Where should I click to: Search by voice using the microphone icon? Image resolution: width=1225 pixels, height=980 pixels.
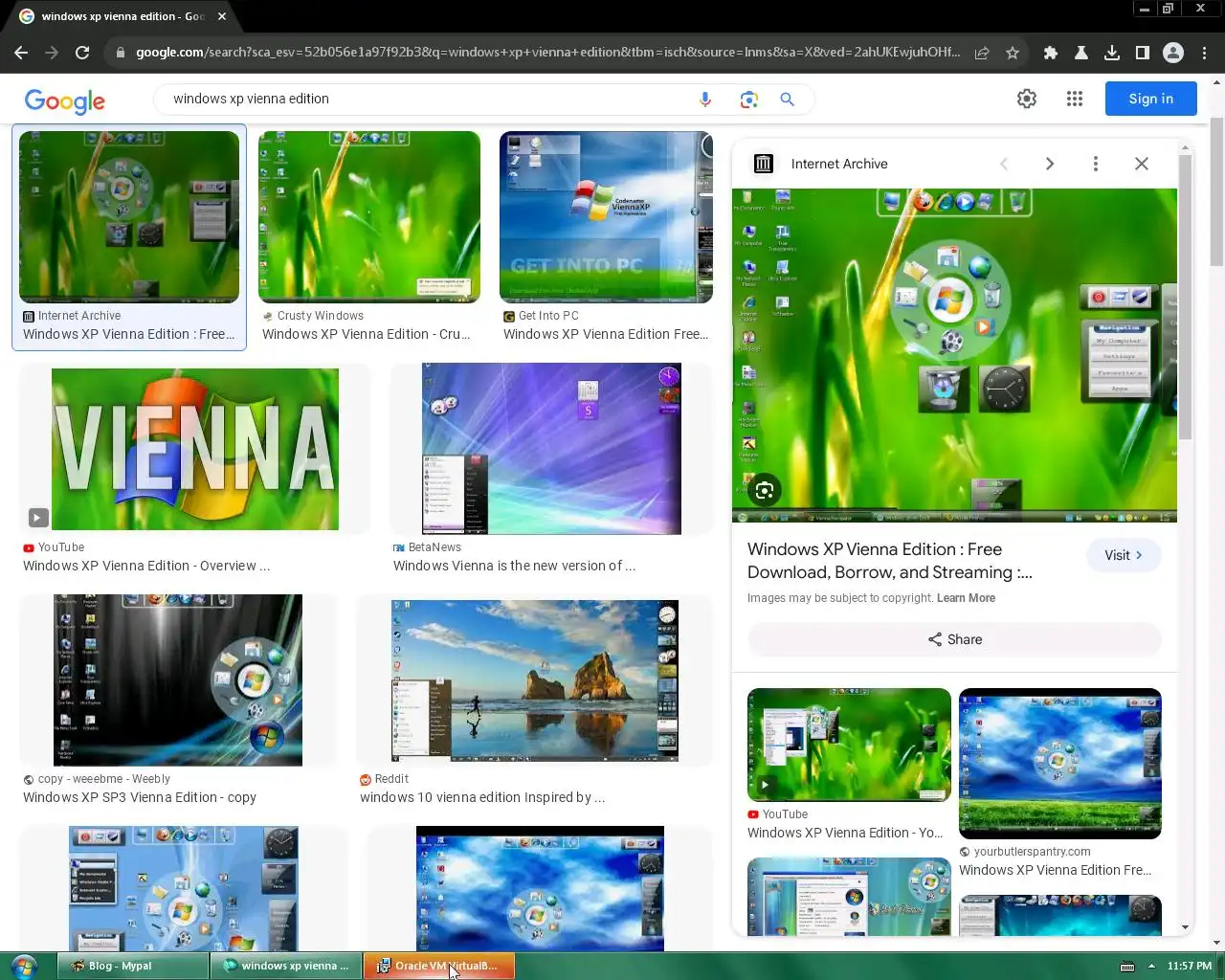[705, 99]
